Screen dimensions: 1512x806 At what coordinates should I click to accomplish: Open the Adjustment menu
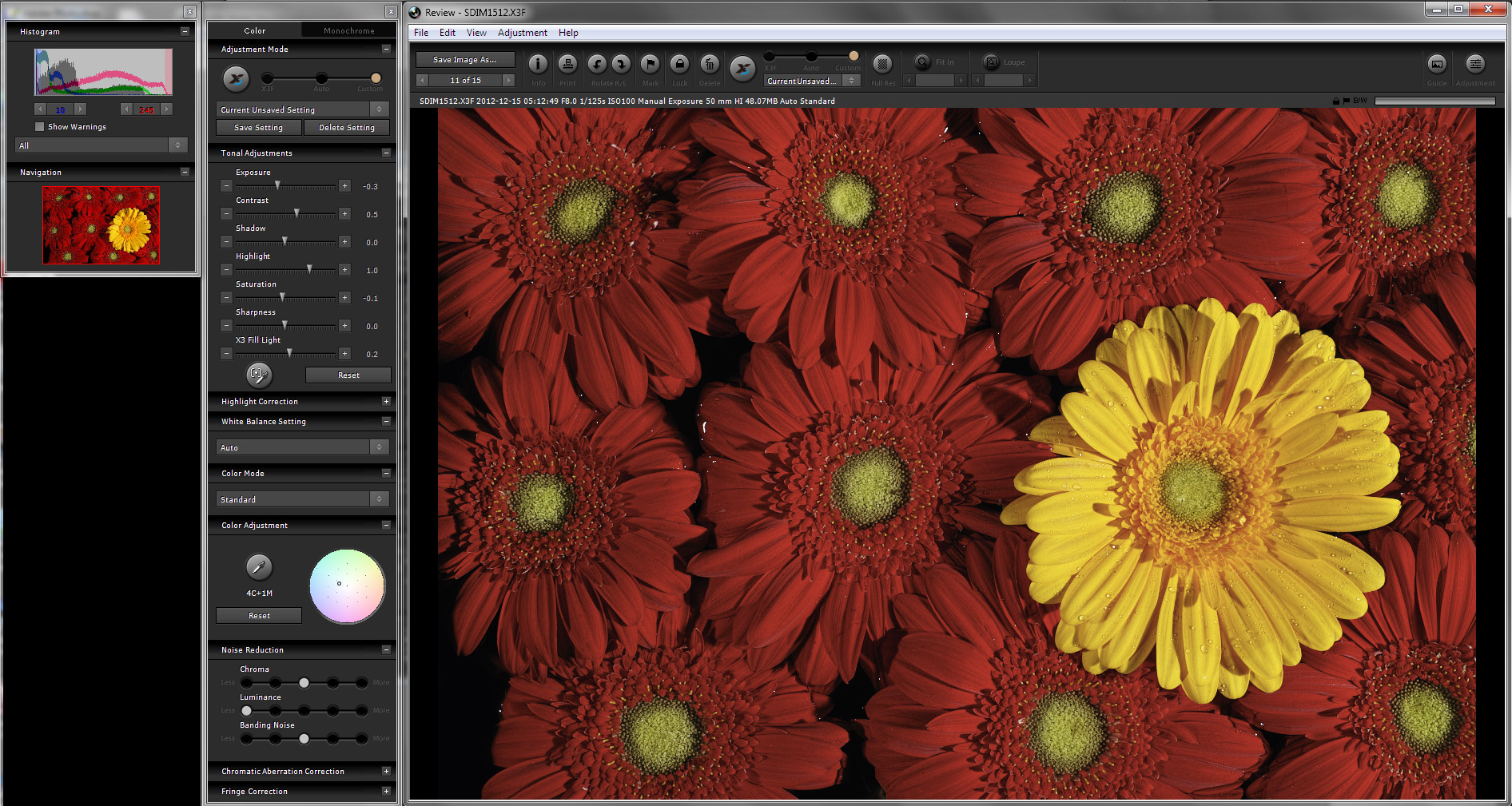coord(523,33)
